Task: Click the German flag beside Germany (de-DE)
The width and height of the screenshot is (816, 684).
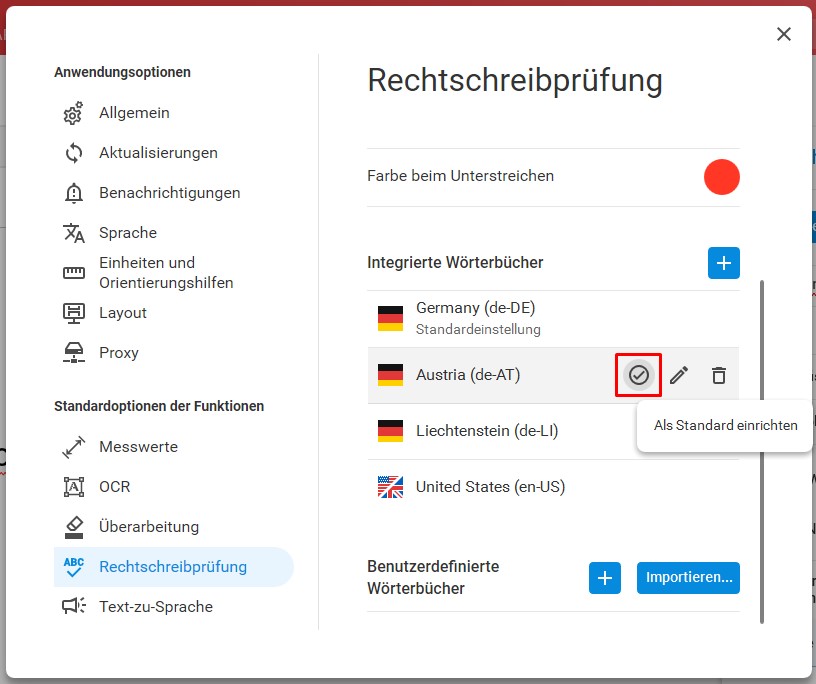Action: 390,319
